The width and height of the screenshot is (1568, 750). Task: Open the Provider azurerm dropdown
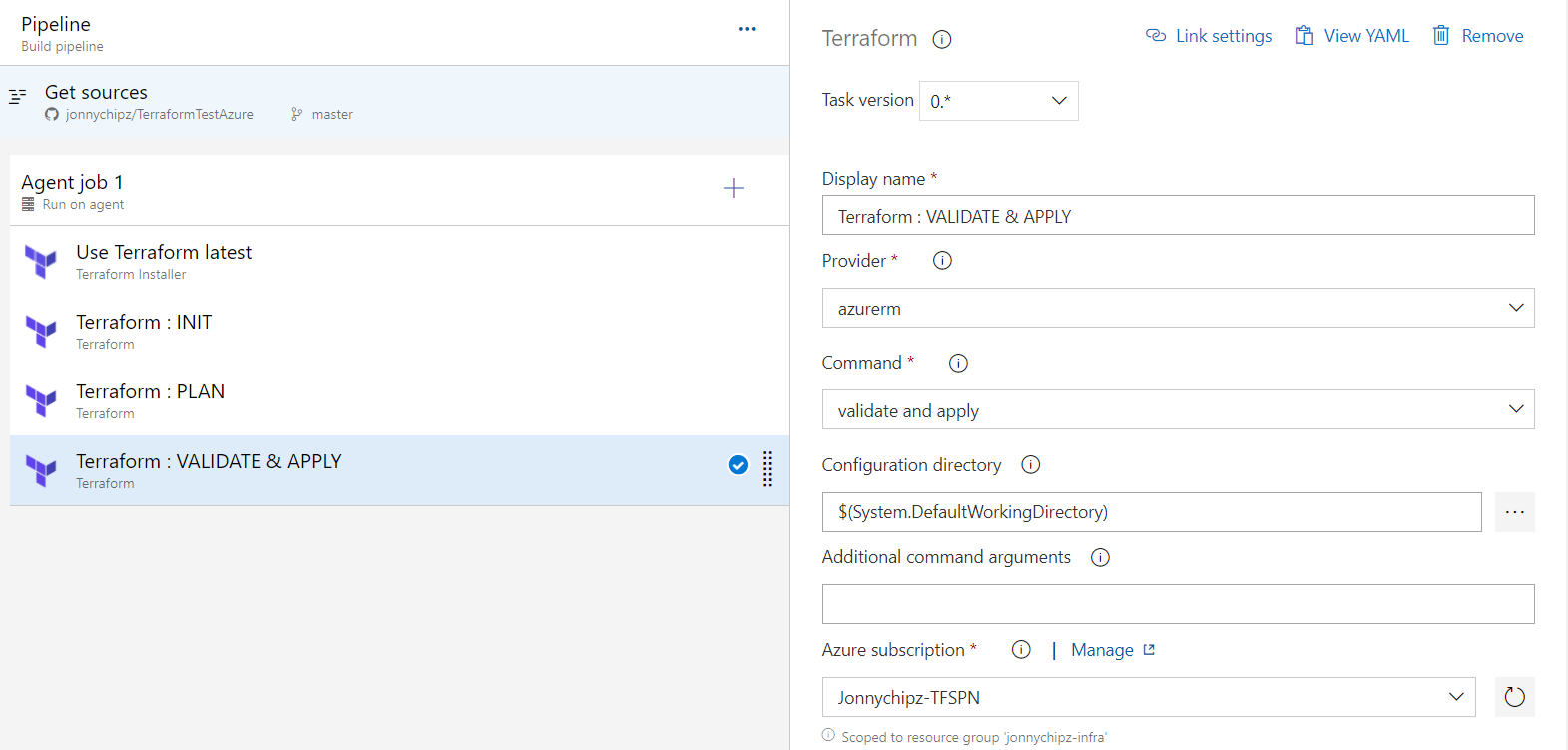pyautogui.click(x=1178, y=309)
